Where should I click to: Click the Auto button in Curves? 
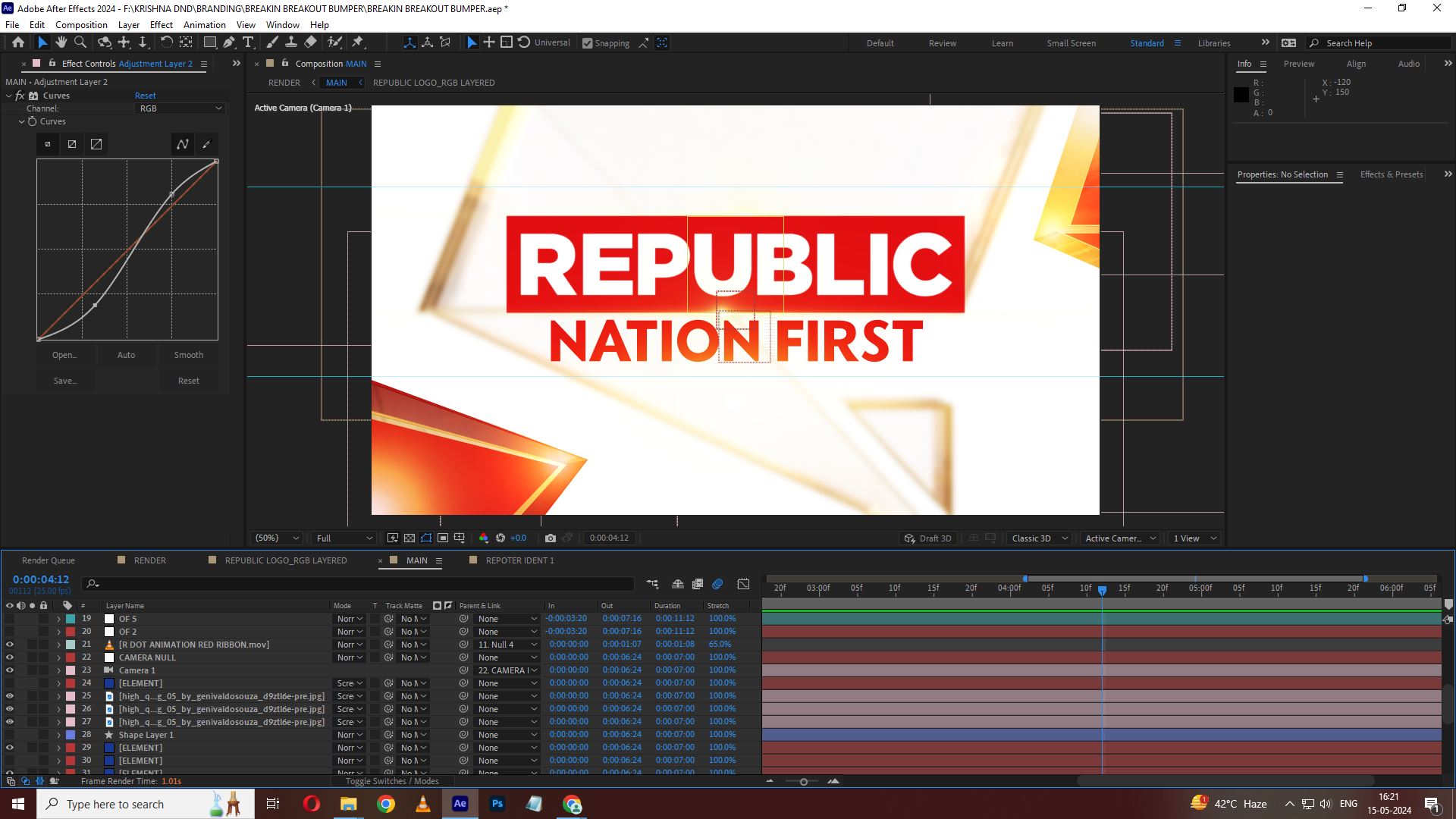[x=126, y=355]
